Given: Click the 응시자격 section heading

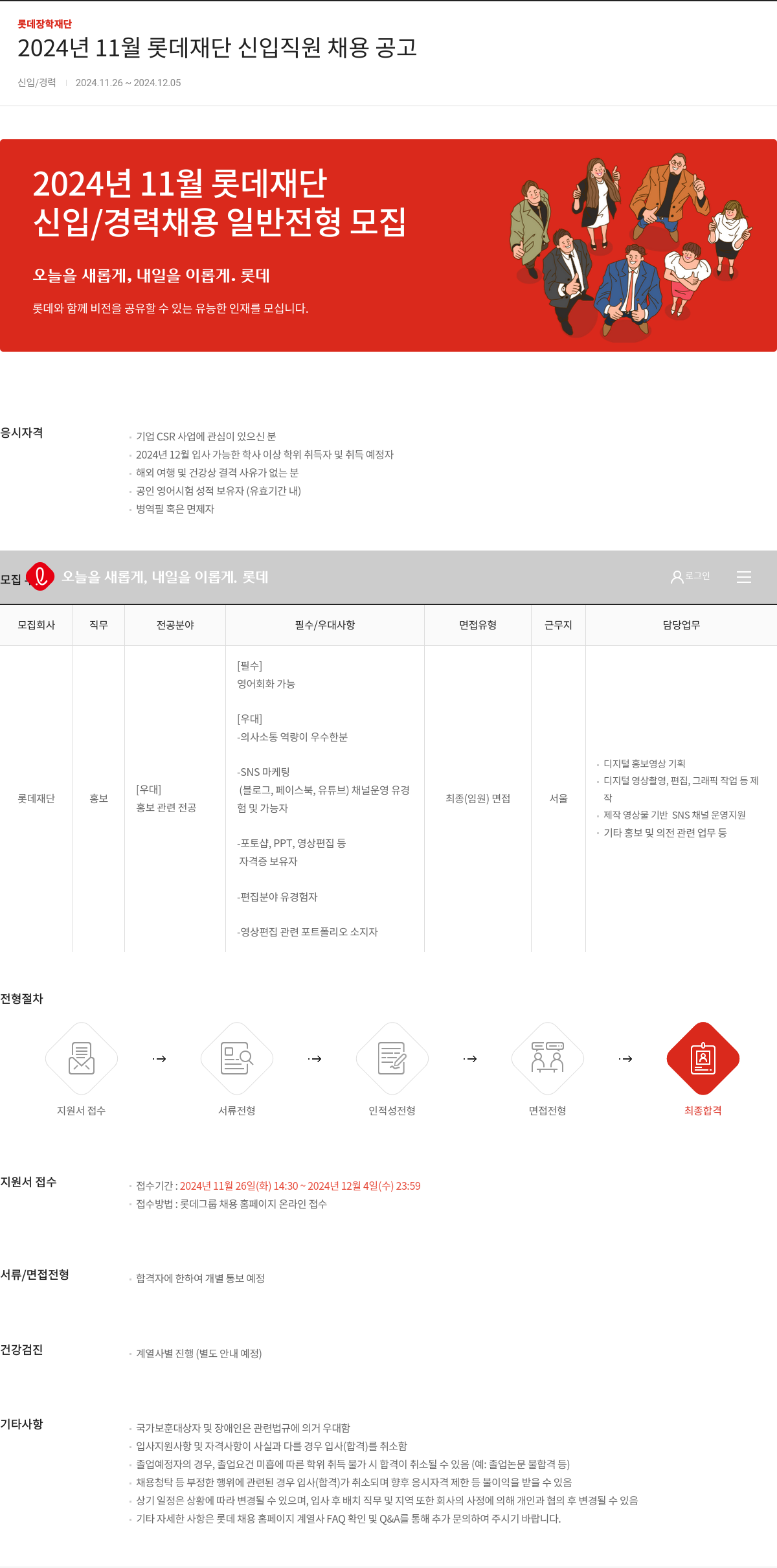Looking at the screenshot, I should point(21,433).
